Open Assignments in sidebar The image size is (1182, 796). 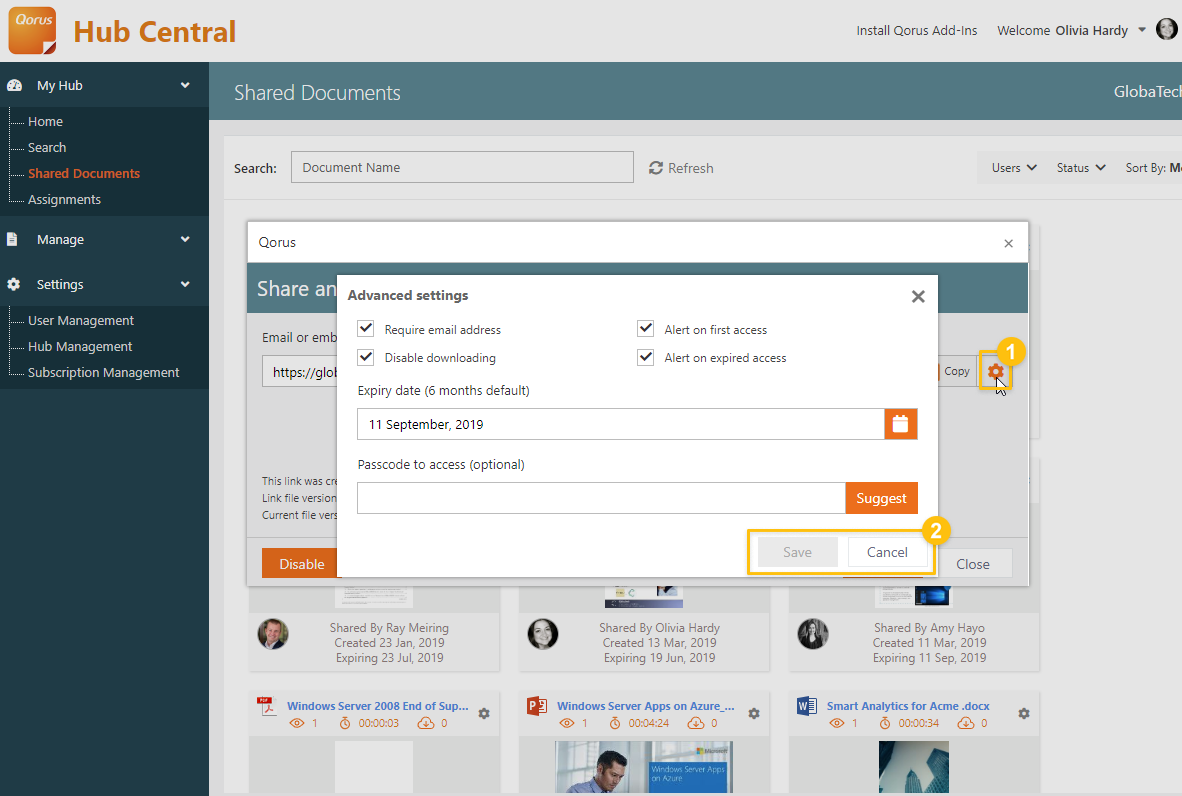click(x=64, y=200)
